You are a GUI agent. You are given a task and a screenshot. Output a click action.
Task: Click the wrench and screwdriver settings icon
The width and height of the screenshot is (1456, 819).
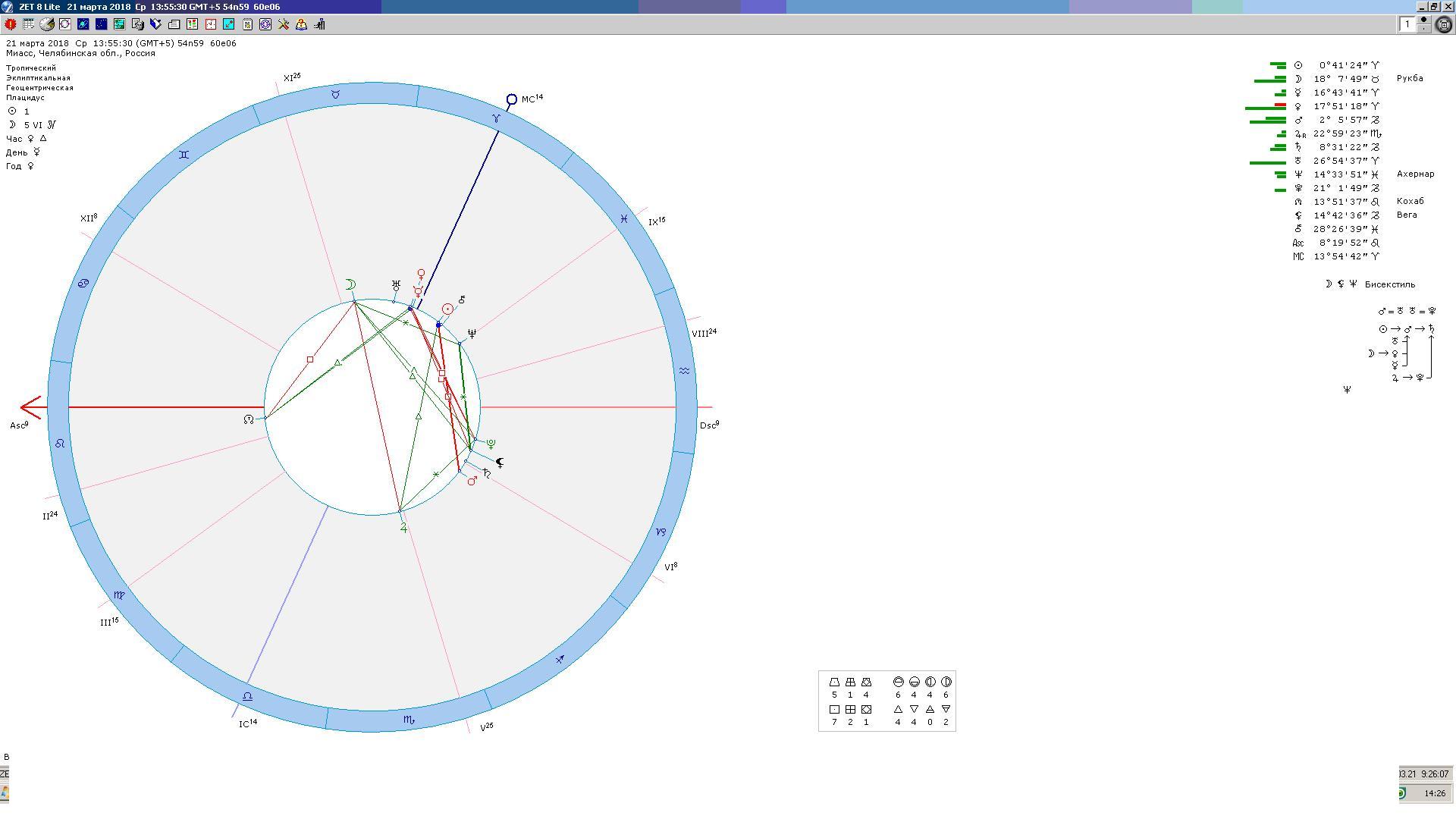pos(284,24)
